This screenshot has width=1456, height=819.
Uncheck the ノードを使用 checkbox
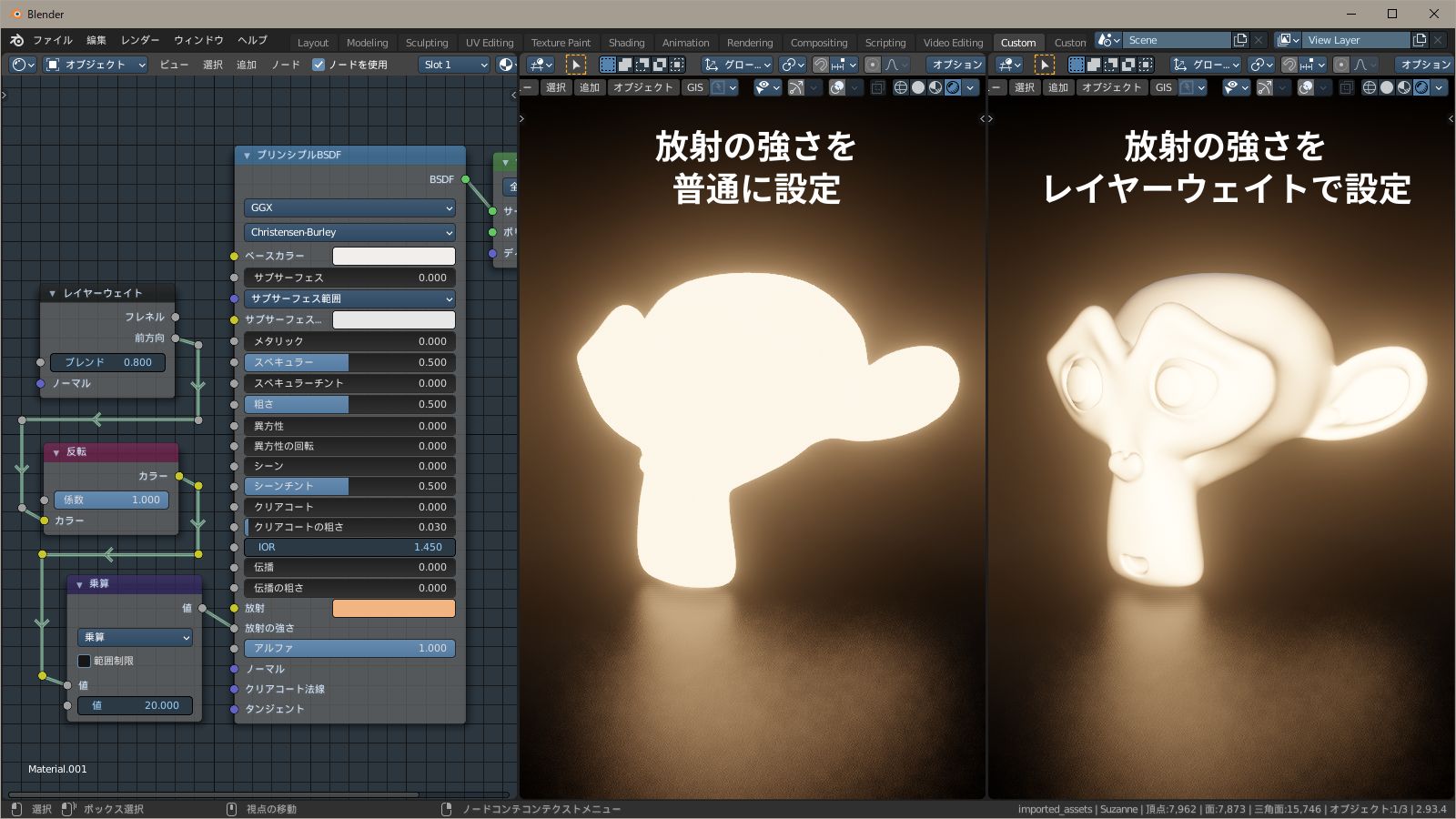(x=318, y=65)
